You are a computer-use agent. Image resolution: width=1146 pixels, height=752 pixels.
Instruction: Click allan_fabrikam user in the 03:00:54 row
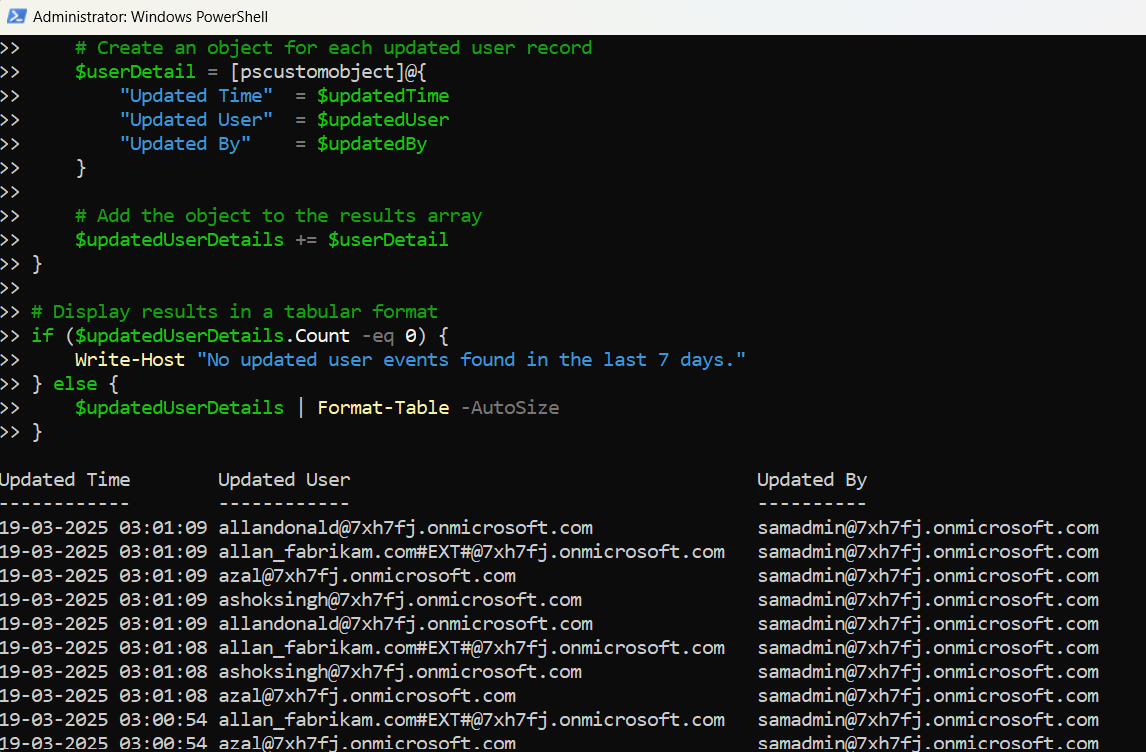[x=470, y=720]
